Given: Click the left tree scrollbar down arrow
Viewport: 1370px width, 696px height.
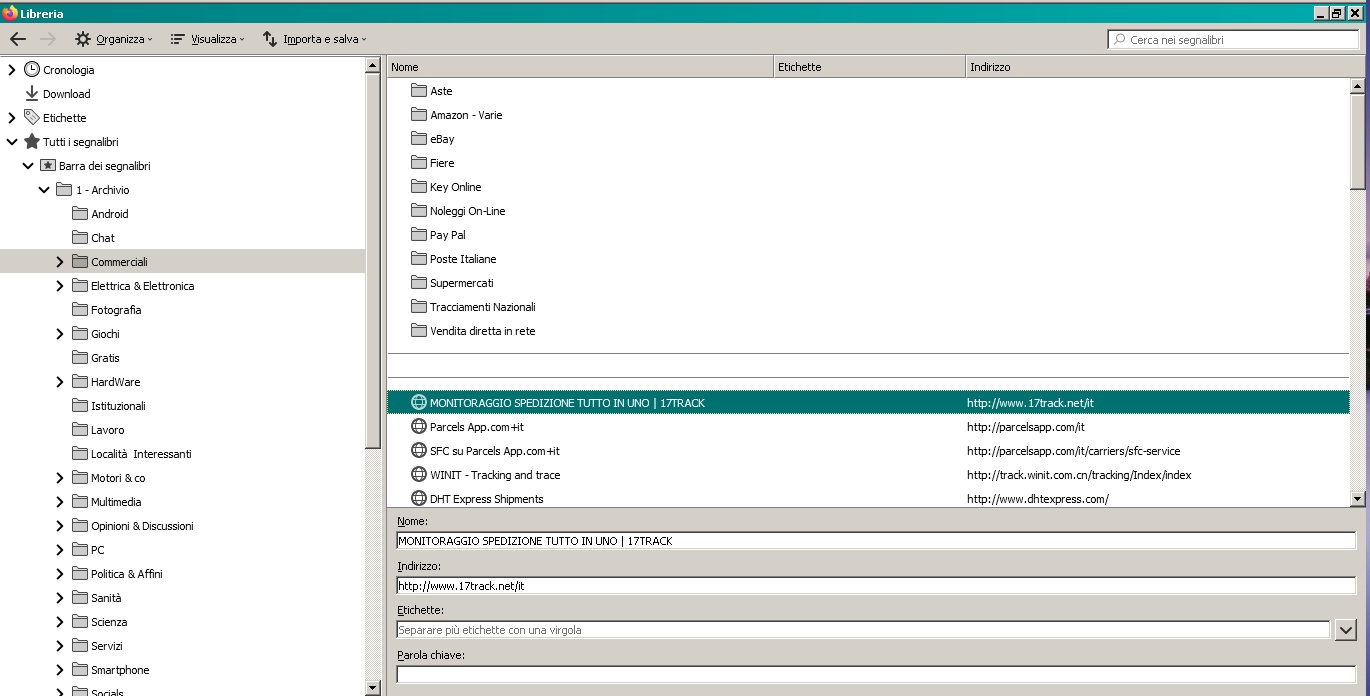Looking at the screenshot, I should coord(373,688).
